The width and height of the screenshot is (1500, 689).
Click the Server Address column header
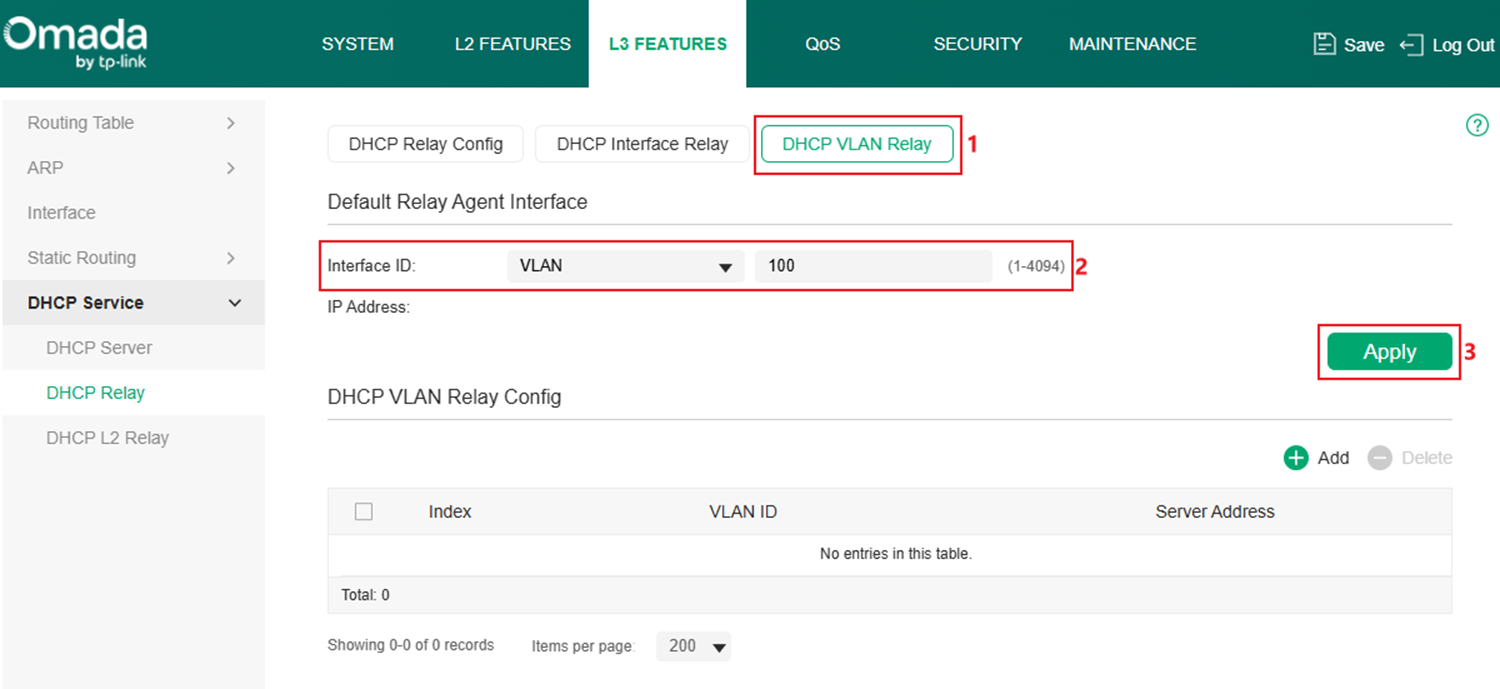1215,511
